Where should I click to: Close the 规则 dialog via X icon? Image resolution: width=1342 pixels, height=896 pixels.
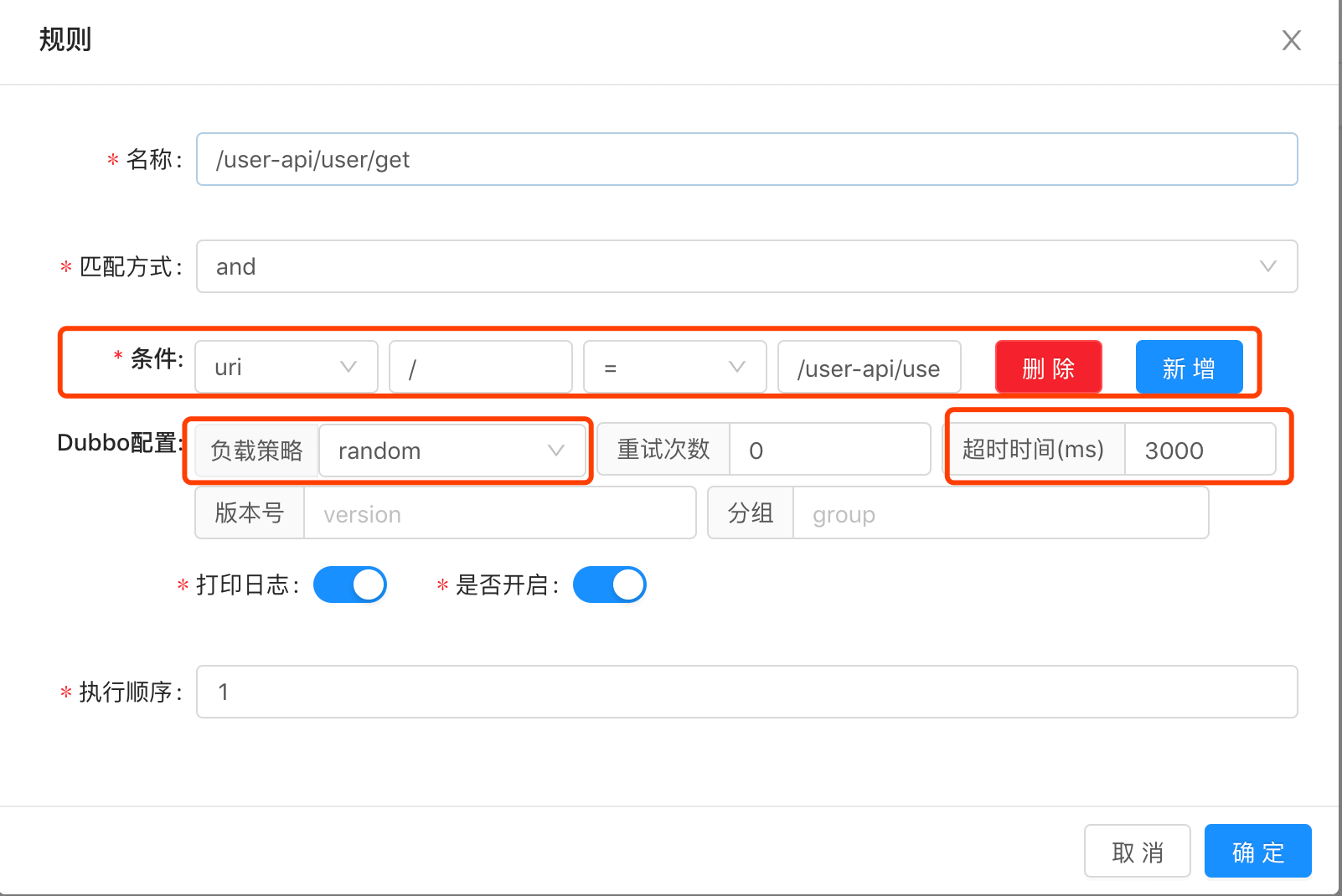click(1292, 39)
